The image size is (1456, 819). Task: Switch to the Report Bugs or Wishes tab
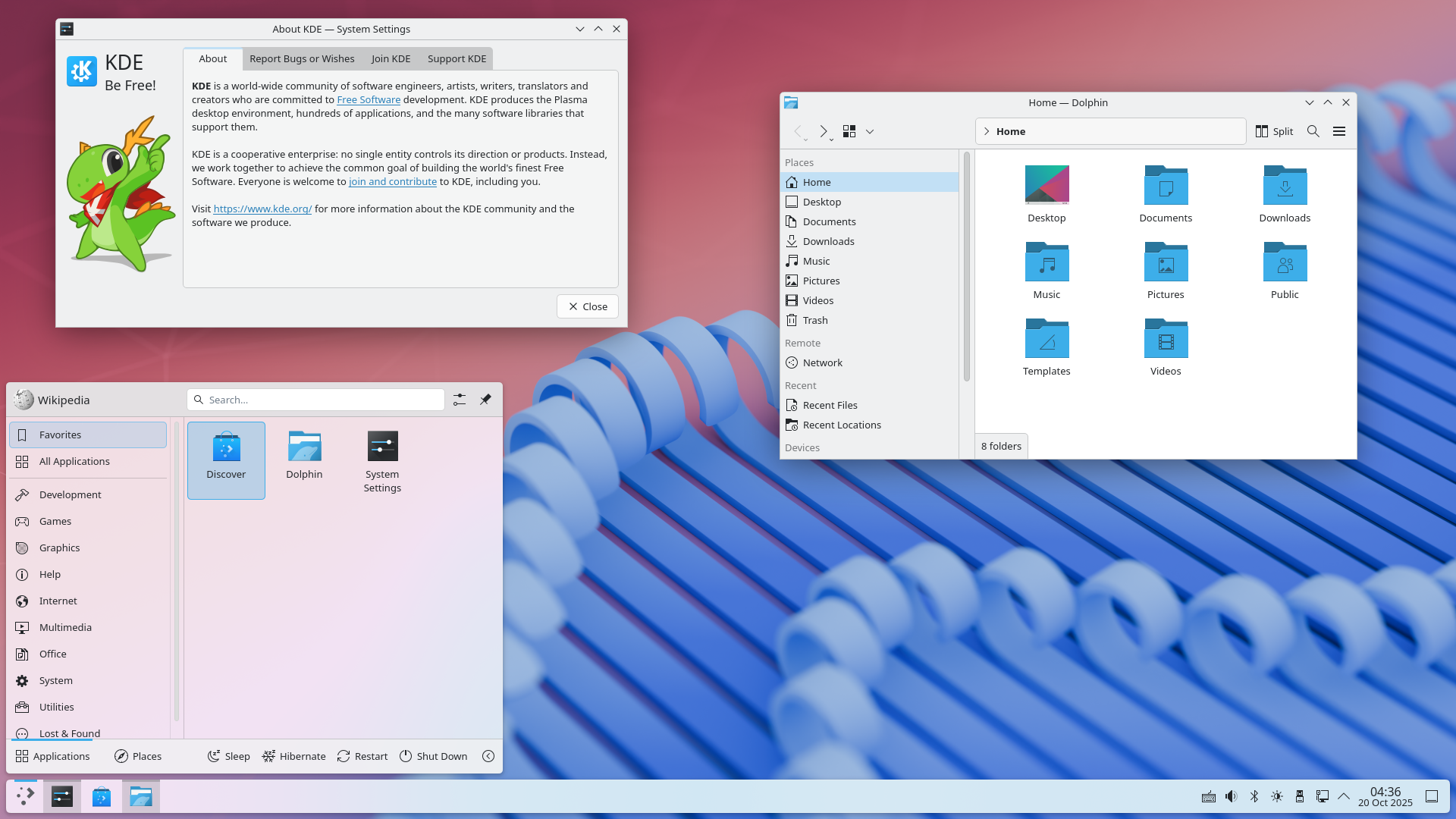[x=301, y=58]
